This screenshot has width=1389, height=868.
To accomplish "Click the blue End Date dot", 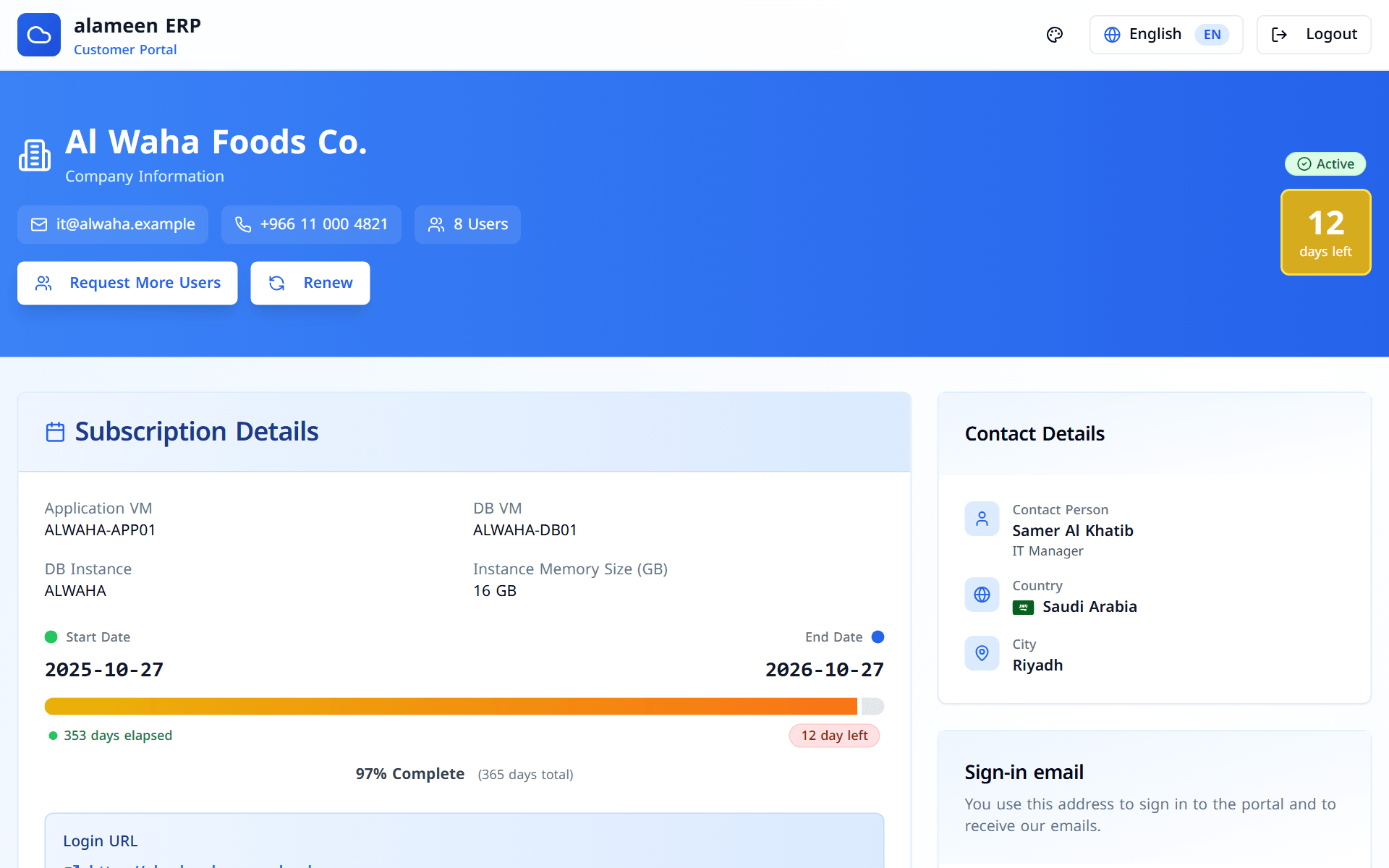I will pyautogui.click(x=878, y=637).
